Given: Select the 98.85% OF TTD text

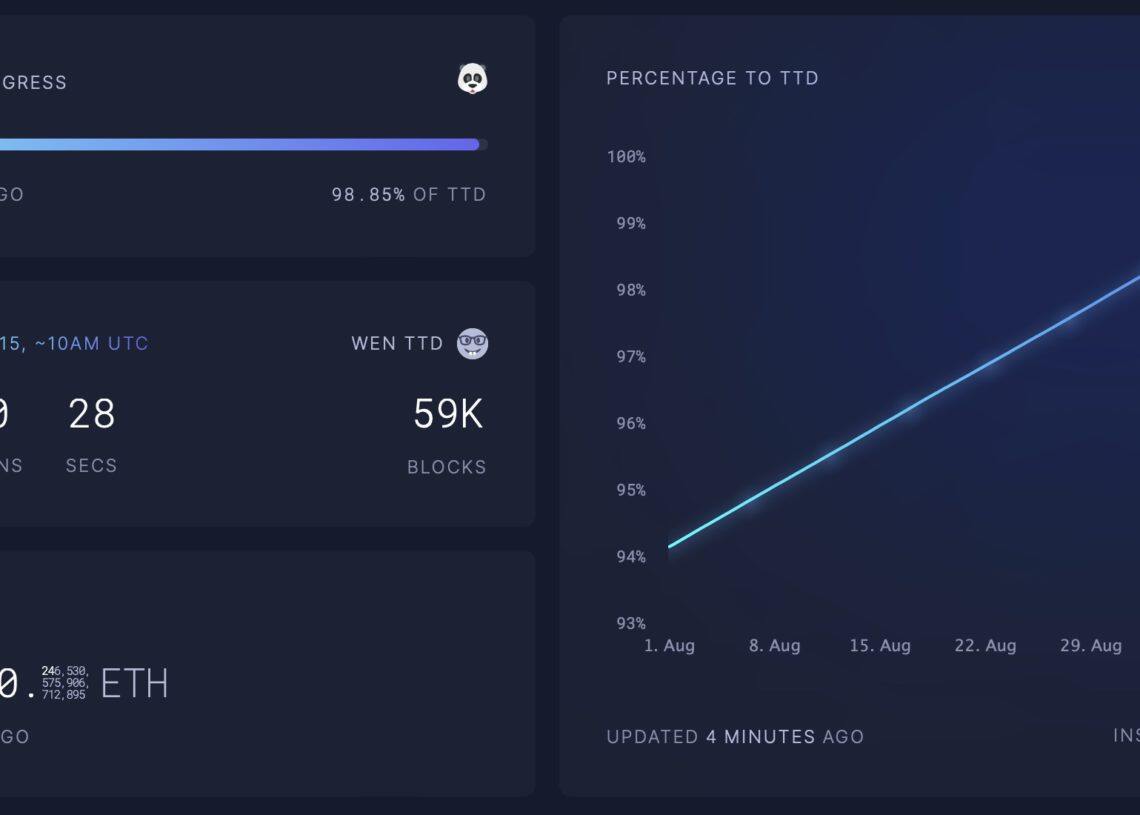Looking at the screenshot, I should [x=408, y=195].
